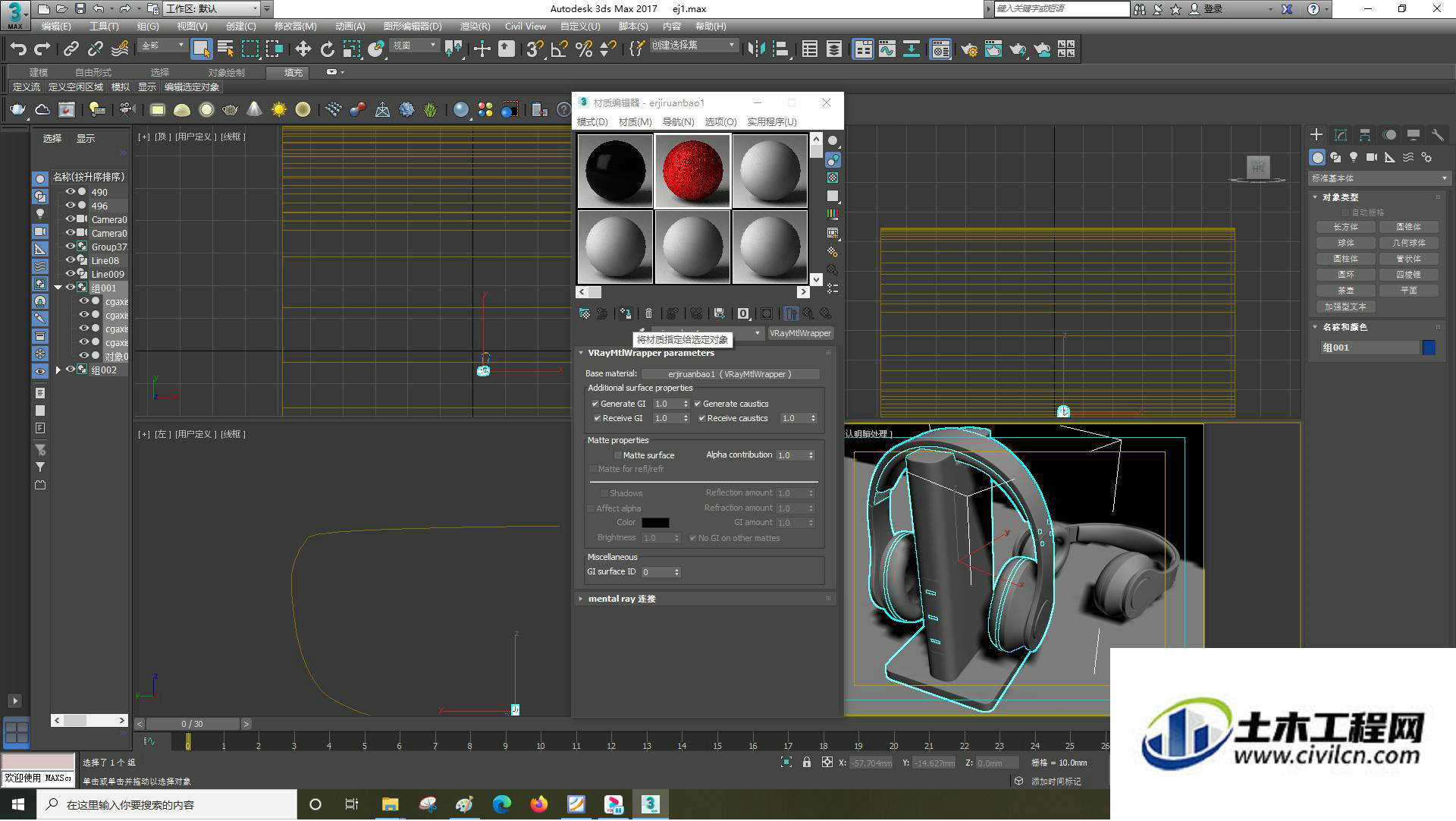Toggle the Percent Snap icon

[x=584, y=49]
